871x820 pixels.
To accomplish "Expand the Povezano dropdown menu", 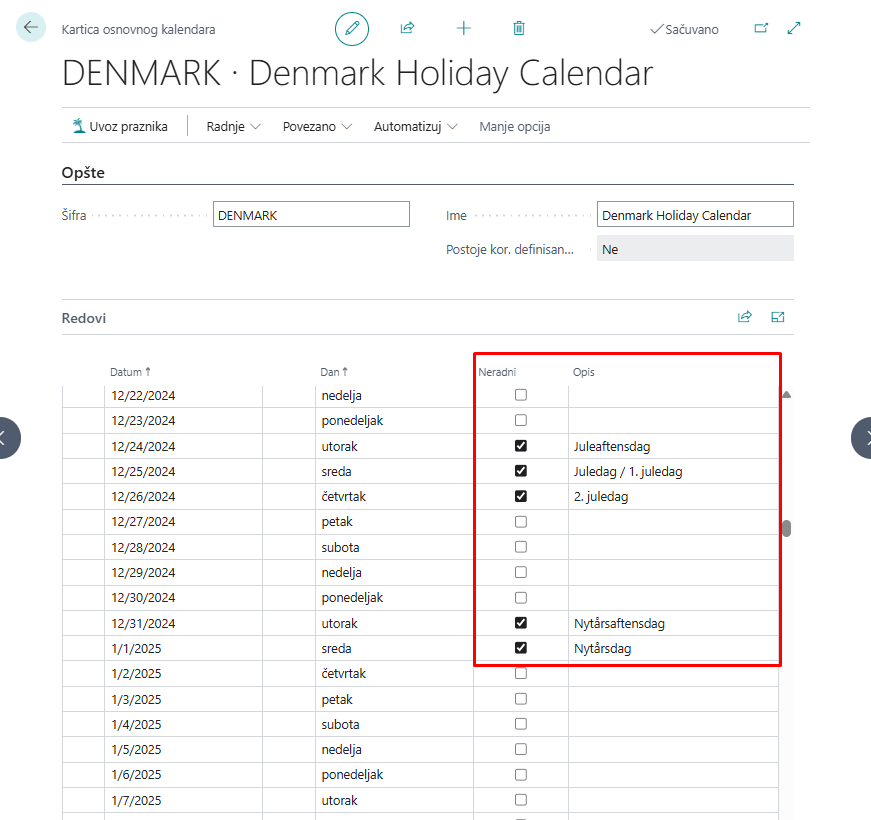I will pos(317,127).
